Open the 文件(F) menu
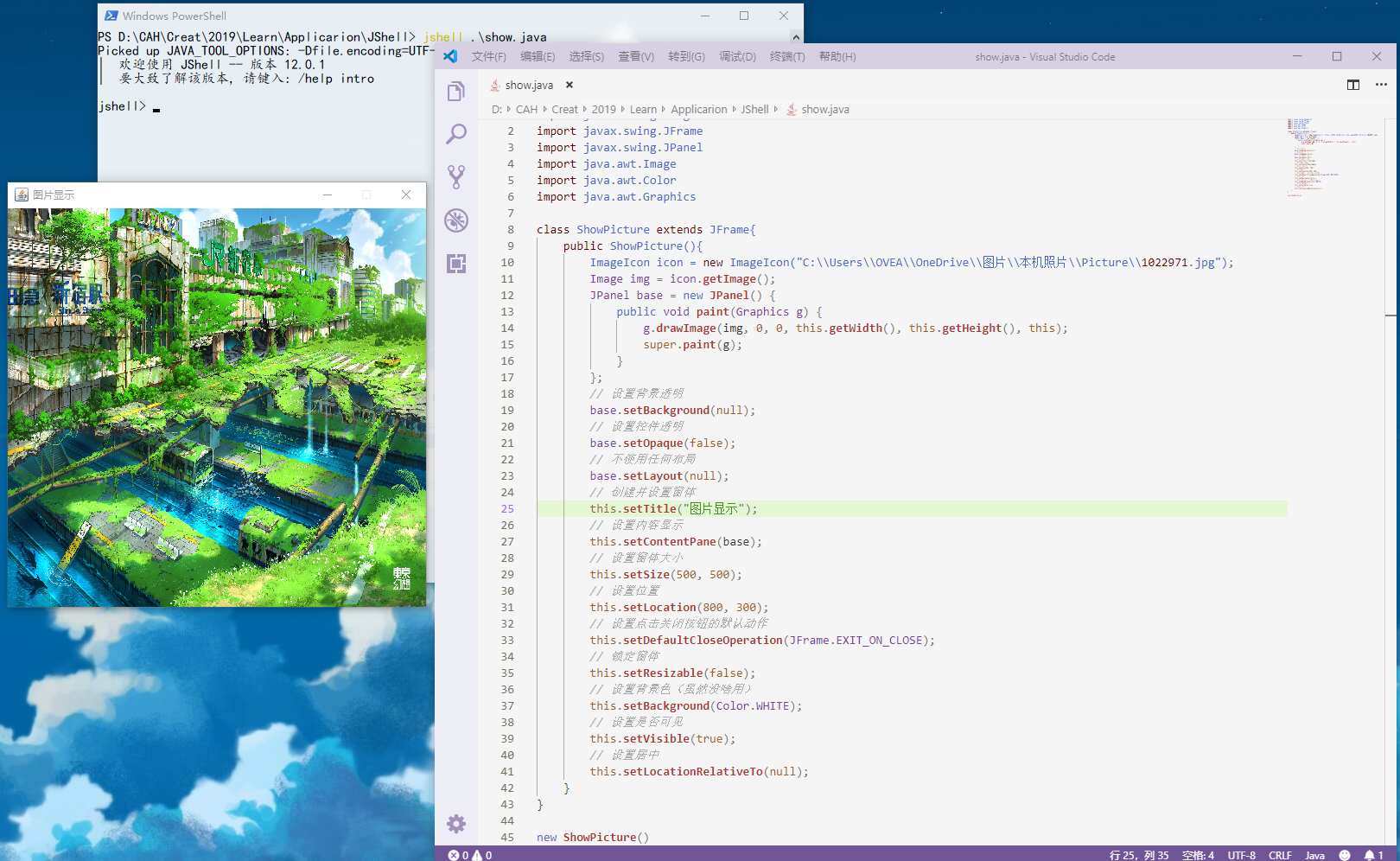This screenshot has width=1400, height=861. click(489, 56)
